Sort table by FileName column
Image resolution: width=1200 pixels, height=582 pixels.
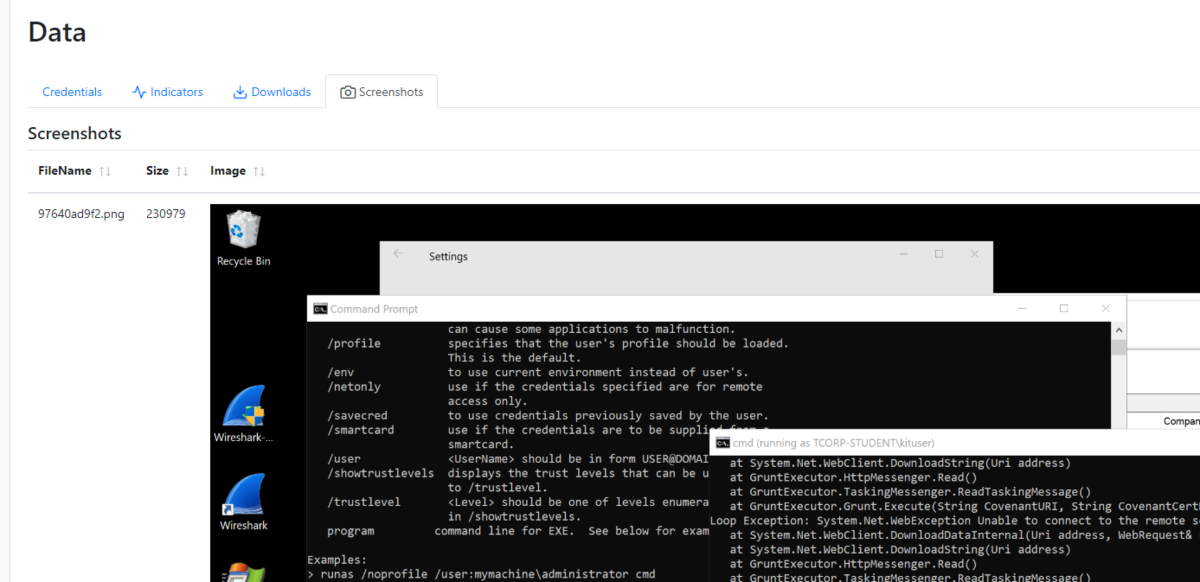[75, 171]
